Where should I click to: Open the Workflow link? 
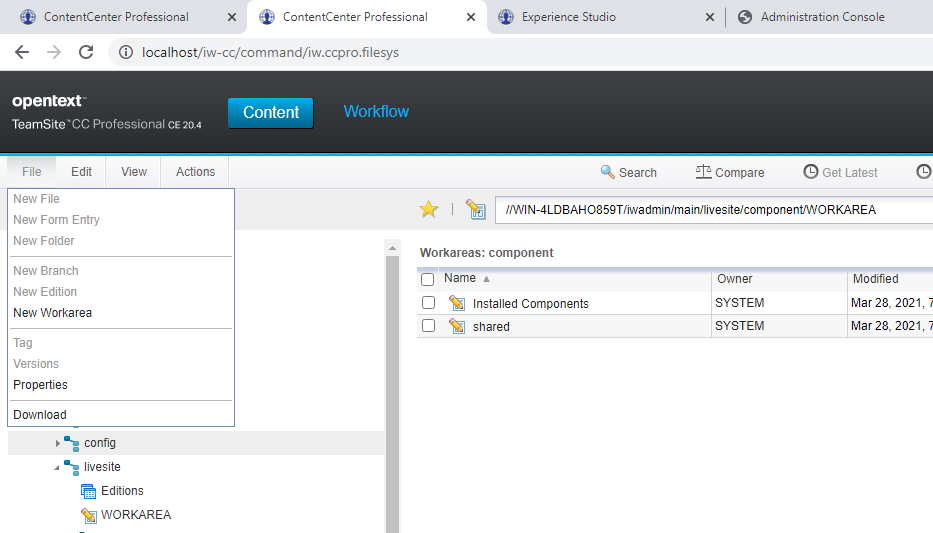(x=376, y=111)
